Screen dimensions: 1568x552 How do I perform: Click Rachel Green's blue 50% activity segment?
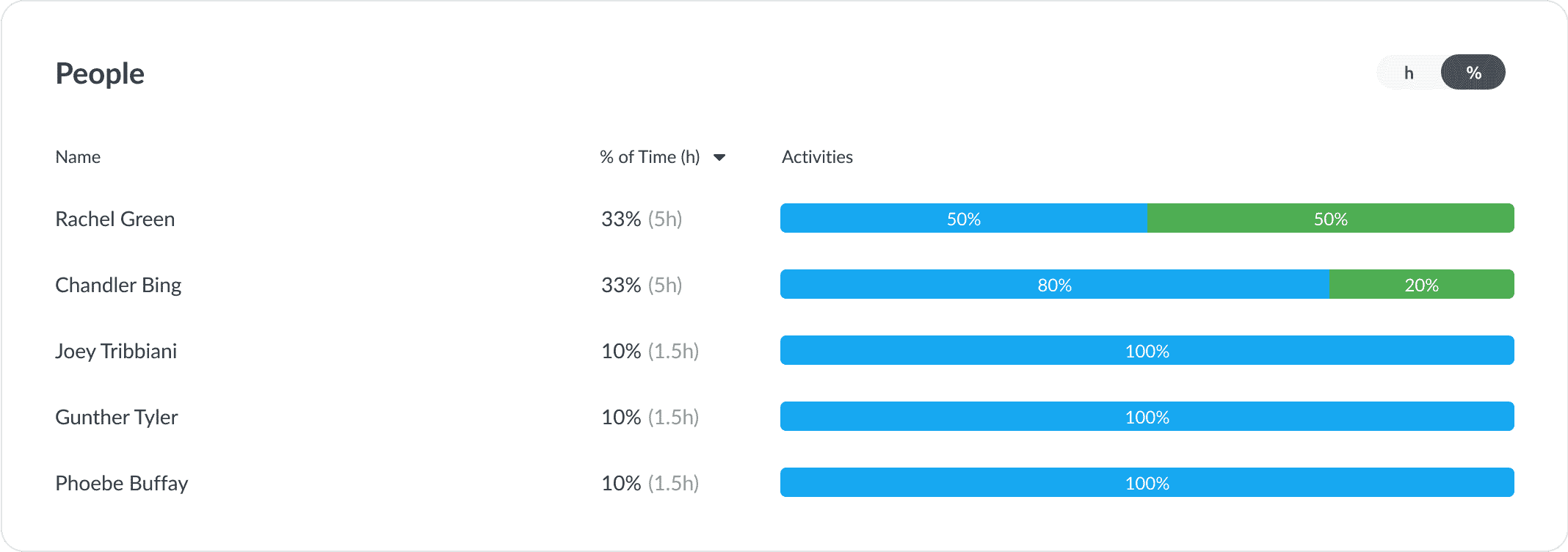(x=963, y=219)
